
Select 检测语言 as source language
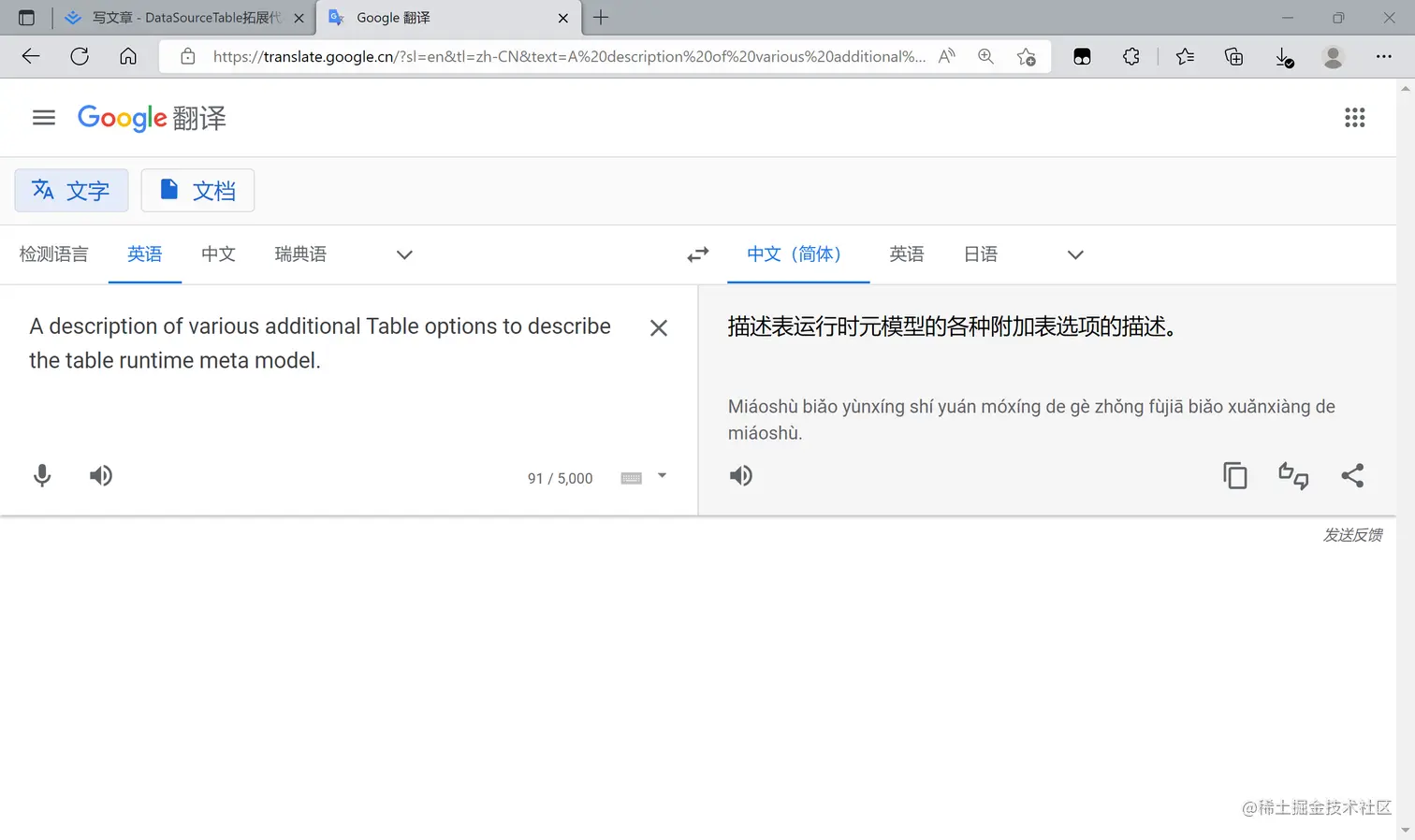pyautogui.click(x=54, y=254)
